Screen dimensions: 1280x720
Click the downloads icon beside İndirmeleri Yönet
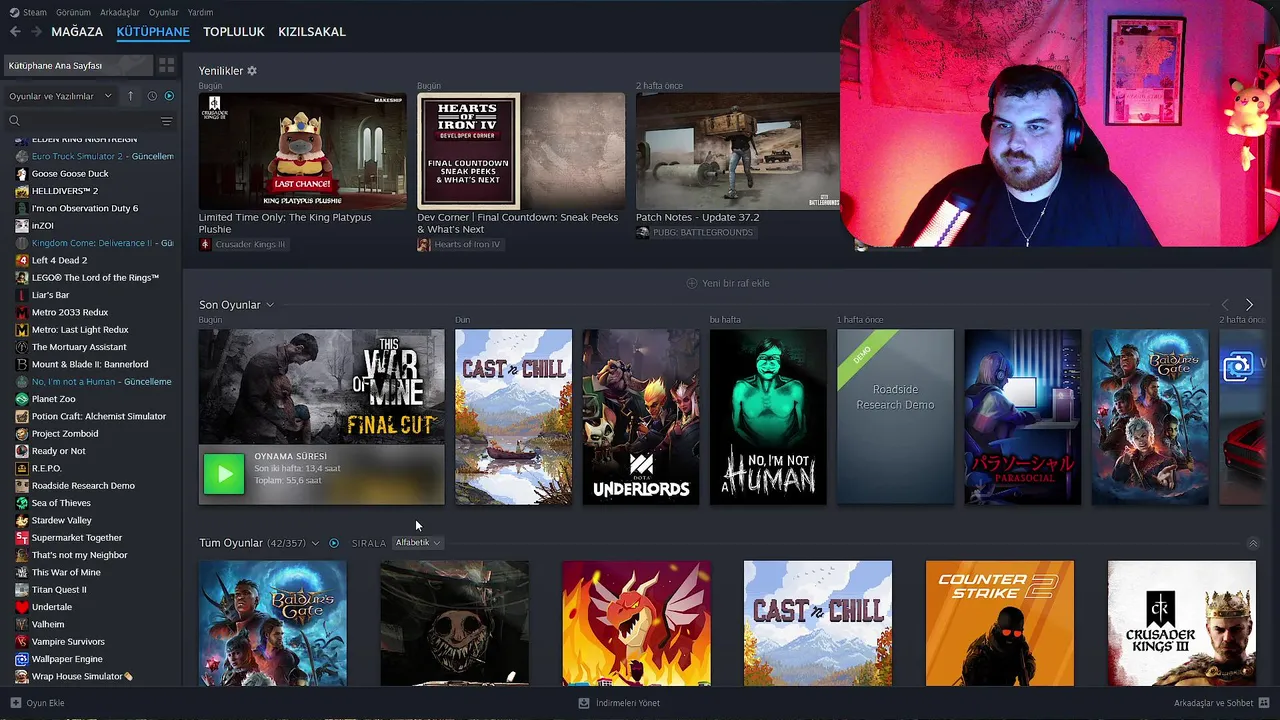[x=584, y=703]
